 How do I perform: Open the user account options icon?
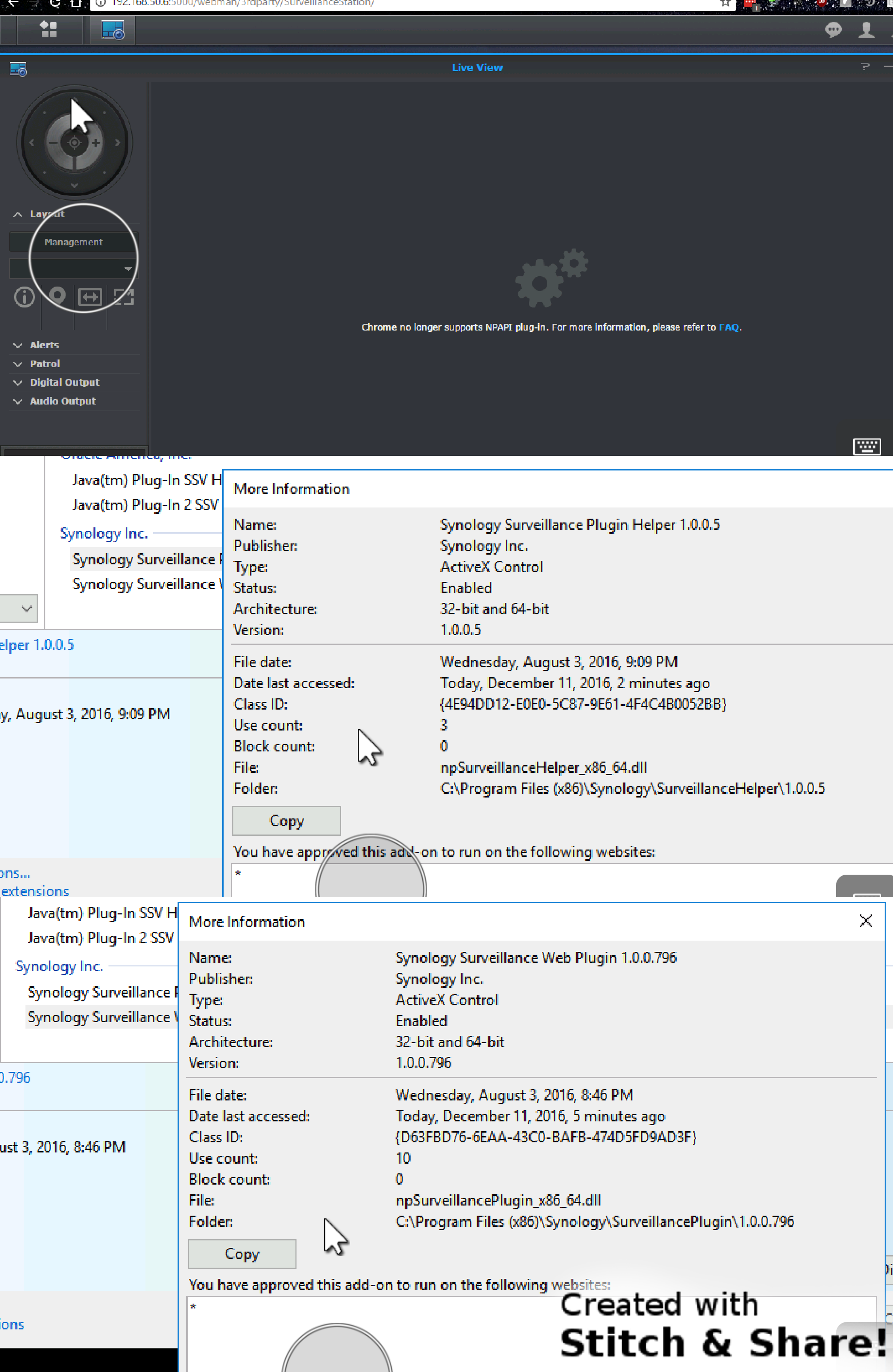click(x=866, y=30)
